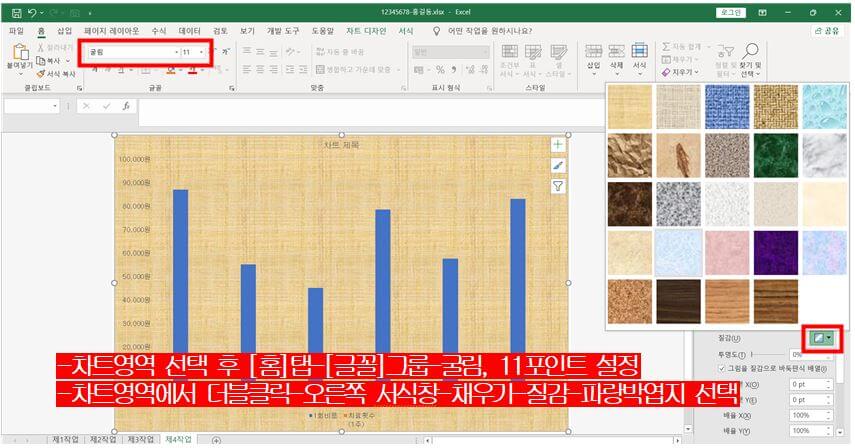
Task: Open the Insert (삽입) ribbon tab
Action: [x=64, y=31]
